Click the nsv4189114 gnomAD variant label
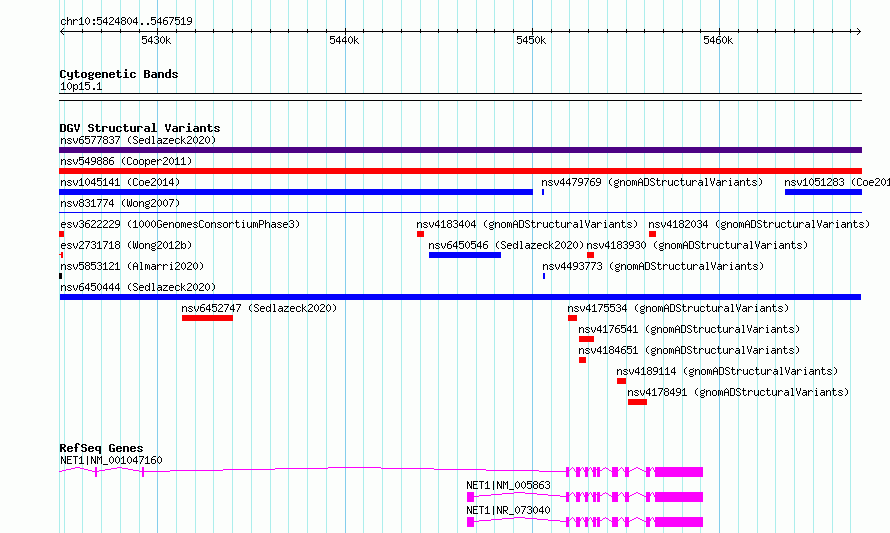Viewport: 890px width, 533px height. click(x=727, y=371)
